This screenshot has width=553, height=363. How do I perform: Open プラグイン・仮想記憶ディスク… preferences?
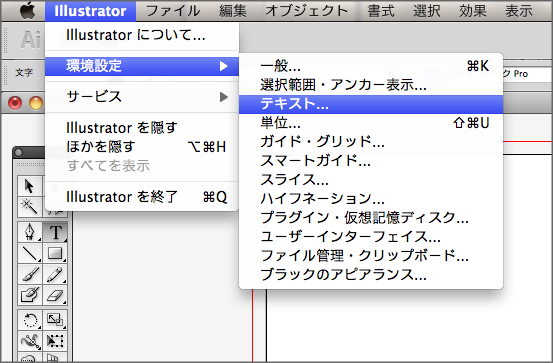pyautogui.click(x=371, y=218)
